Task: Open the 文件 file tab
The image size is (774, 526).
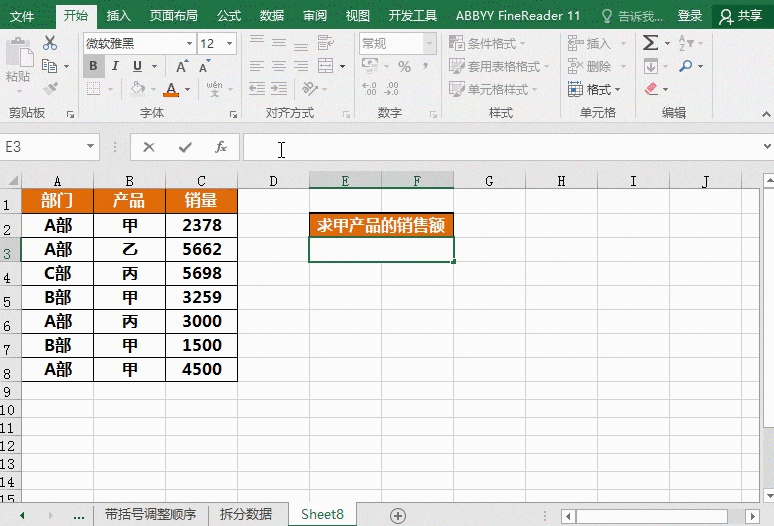Action: pos(22,16)
